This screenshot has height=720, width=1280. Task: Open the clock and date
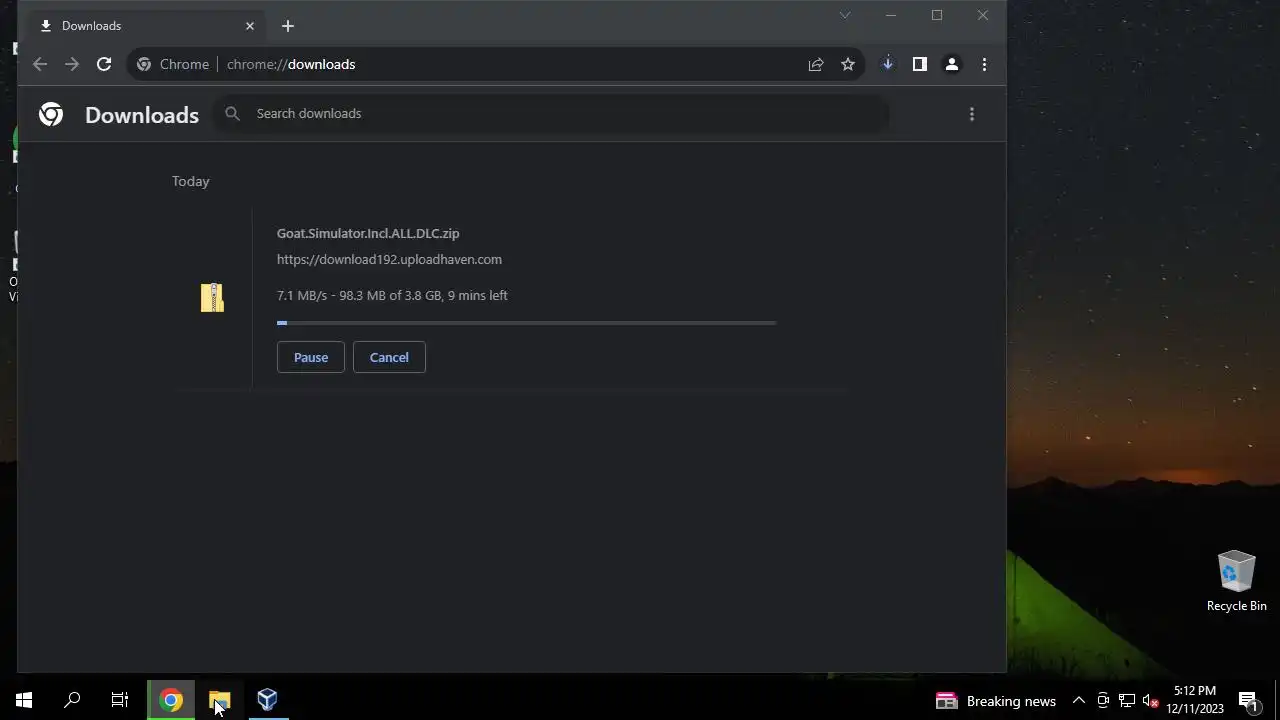(1195, 700)
